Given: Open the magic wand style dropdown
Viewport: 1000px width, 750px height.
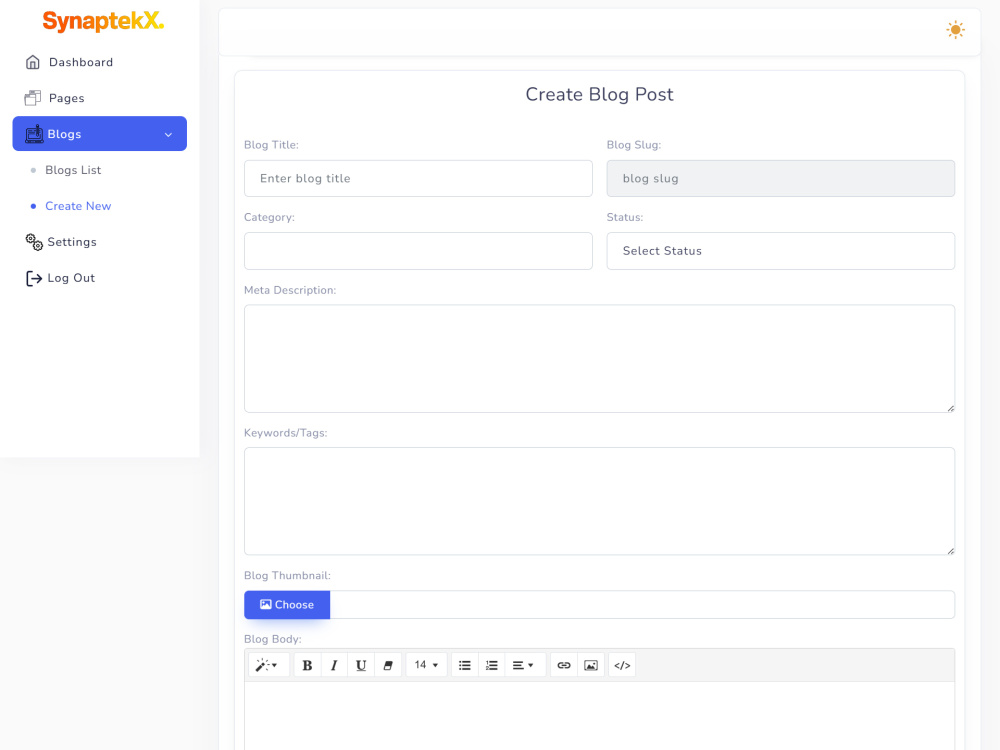Looking at the screenshot, I should coord(267,665).
